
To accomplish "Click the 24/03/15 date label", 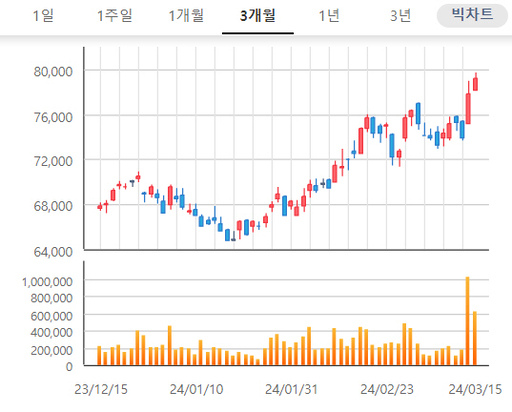I will 475,389.
